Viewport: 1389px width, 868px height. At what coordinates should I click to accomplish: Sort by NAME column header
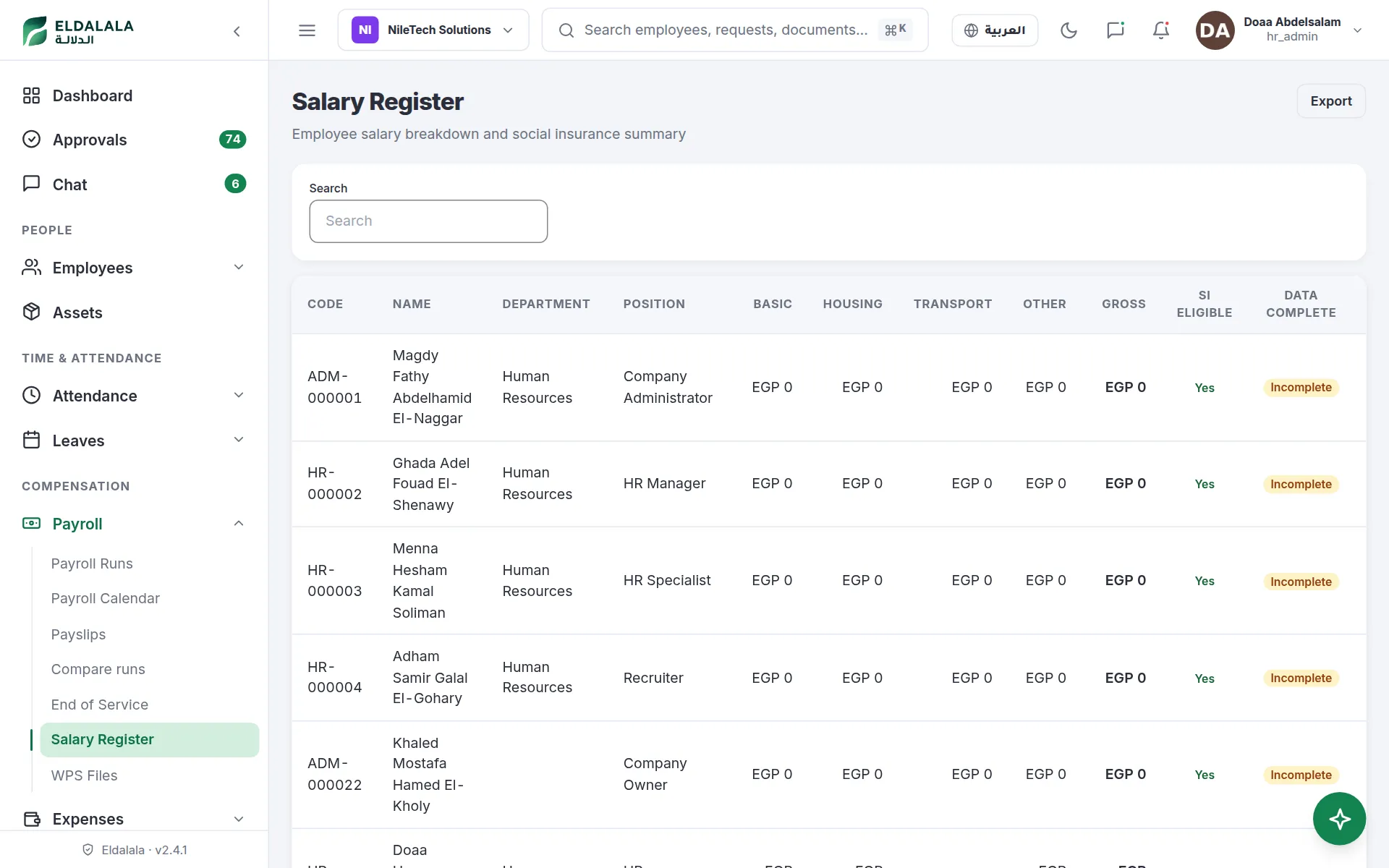point(412,304)
